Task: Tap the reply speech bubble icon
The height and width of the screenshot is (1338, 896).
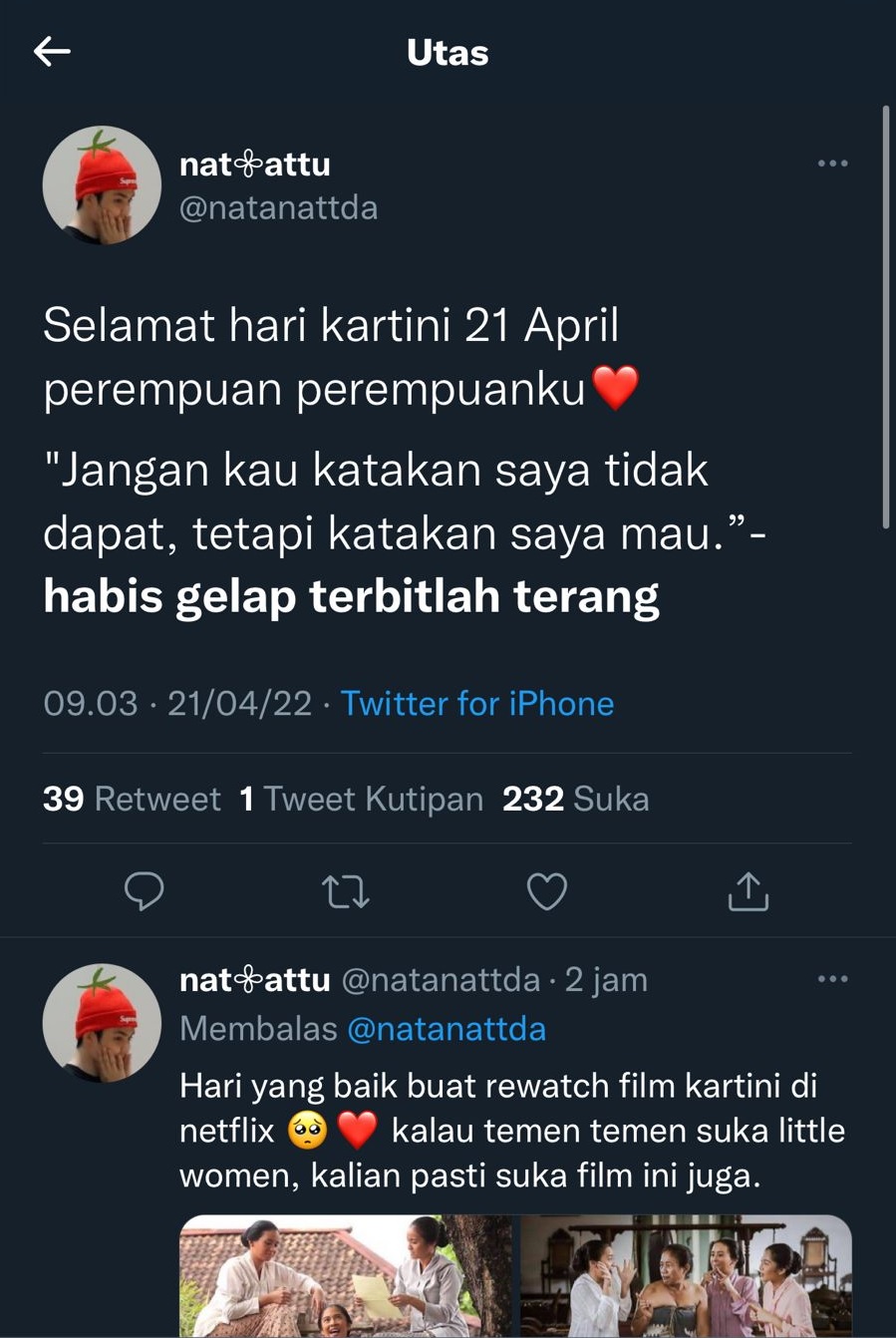Action: pyautogui.click(x=145, y=891)
